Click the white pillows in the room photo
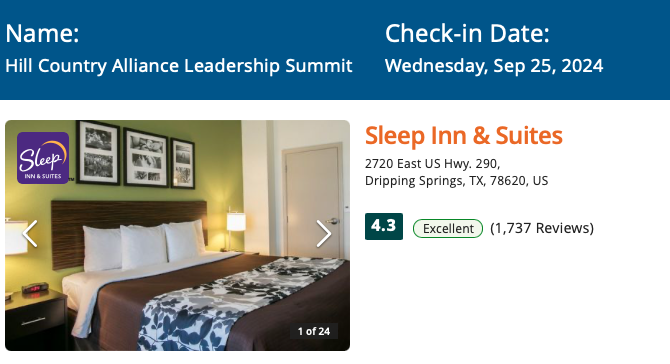The image size is (670, 364). (143, 245)
